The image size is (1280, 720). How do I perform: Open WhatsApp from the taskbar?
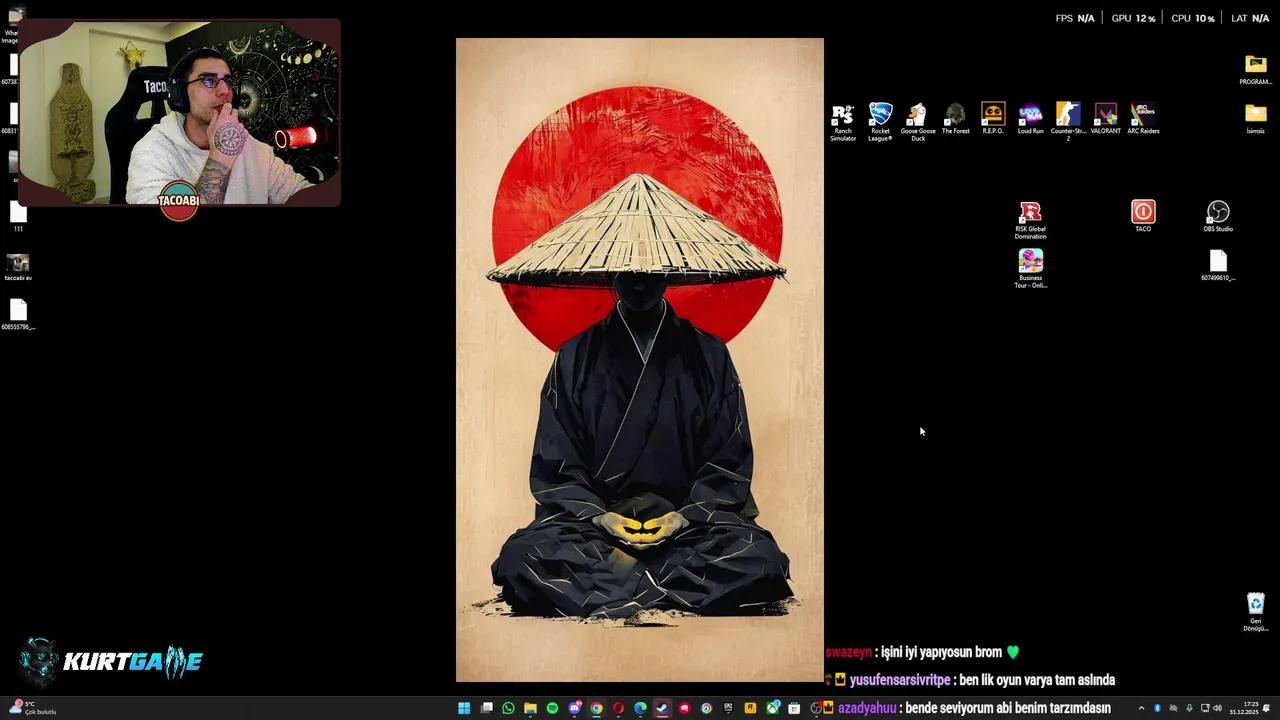click(x=508, y=708)
